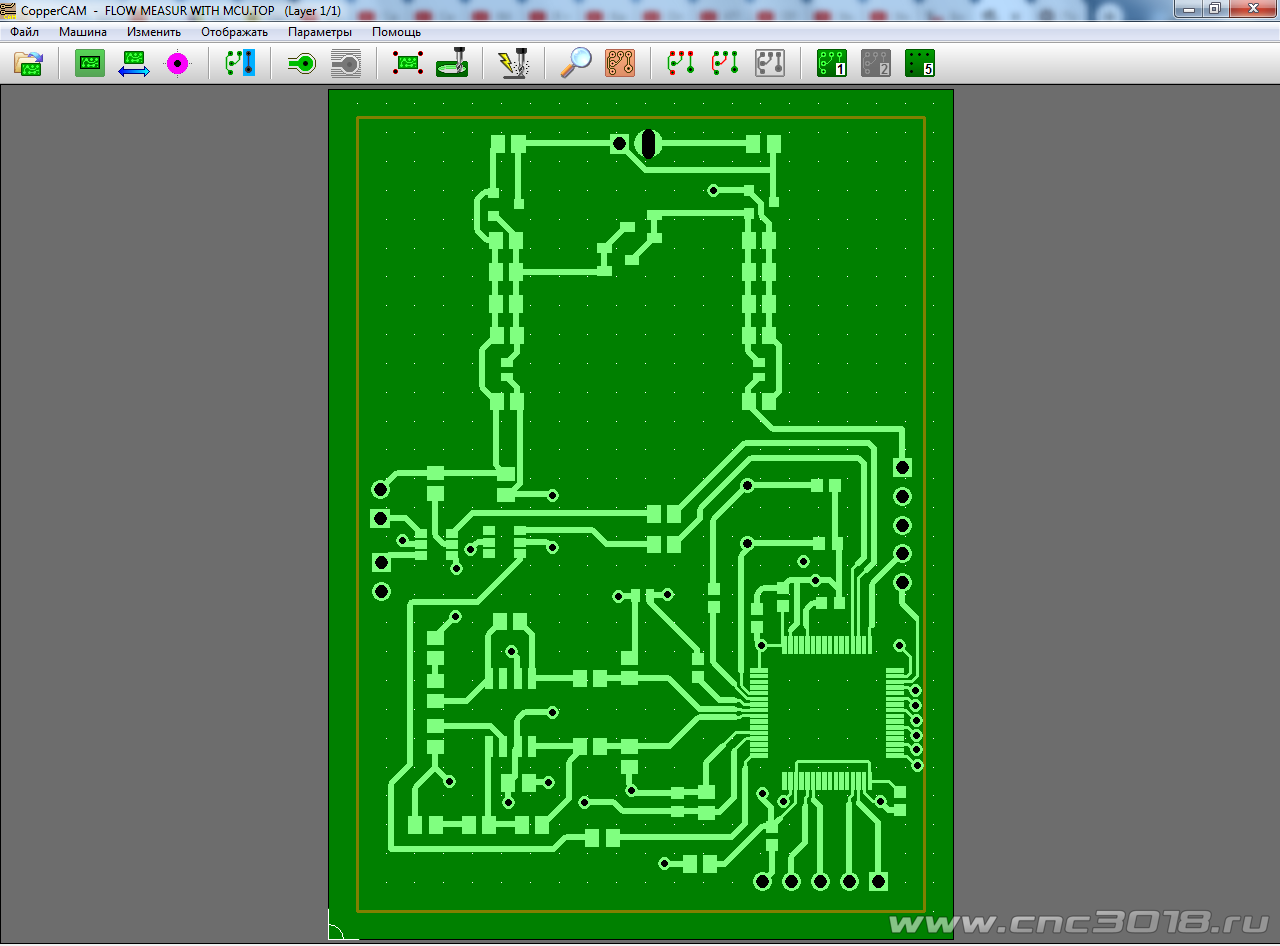Switch to the grayed layer 2 icon

876,64
